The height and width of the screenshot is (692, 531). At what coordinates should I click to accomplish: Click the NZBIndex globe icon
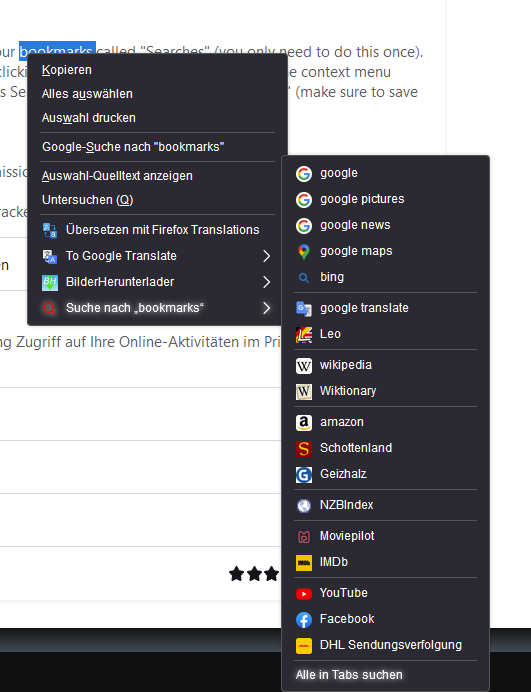pyautogui.click(x=304, y=505)
